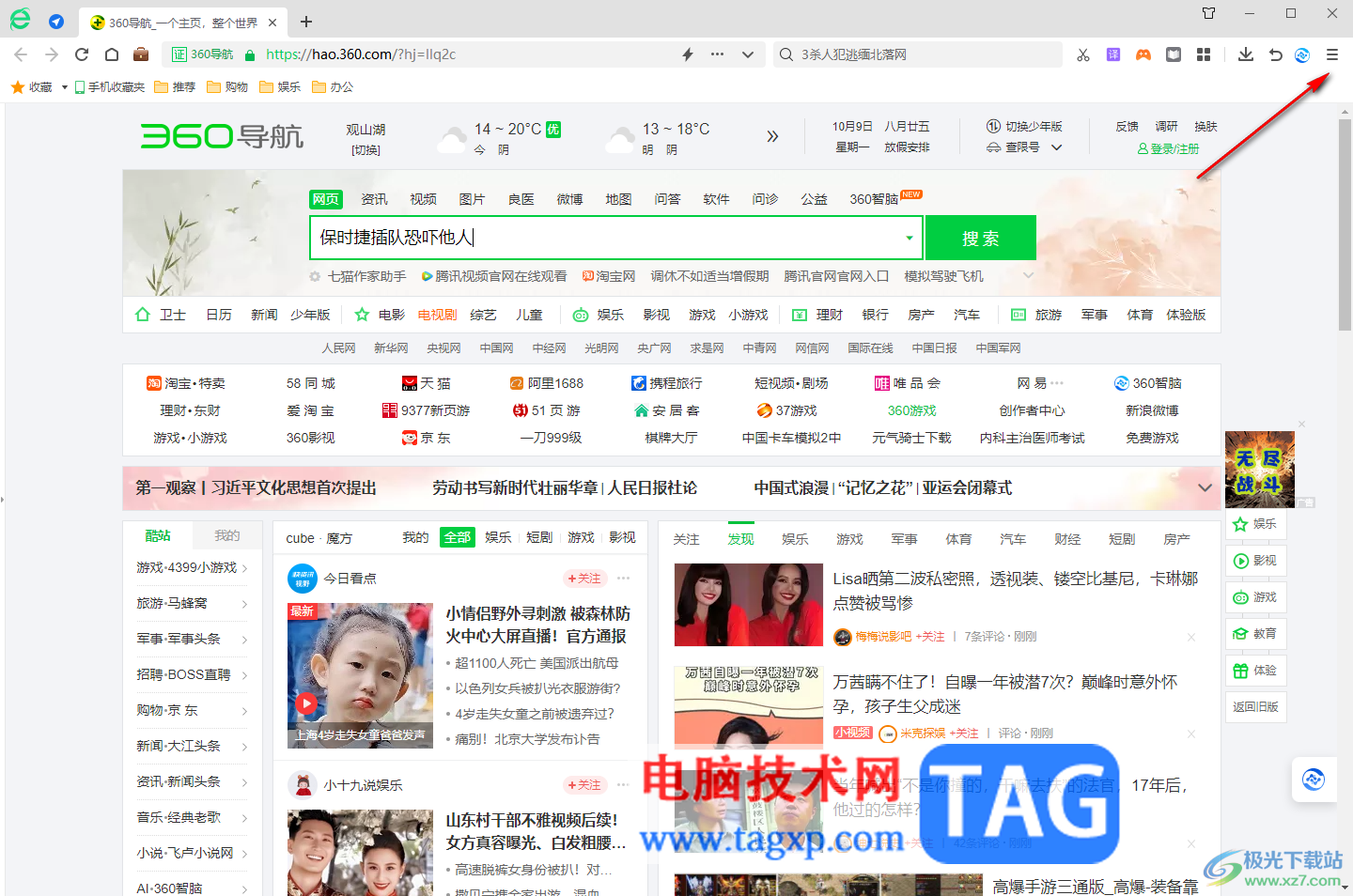
Task: Open the address bar dropdown chevron
Action: coord(747,54)
